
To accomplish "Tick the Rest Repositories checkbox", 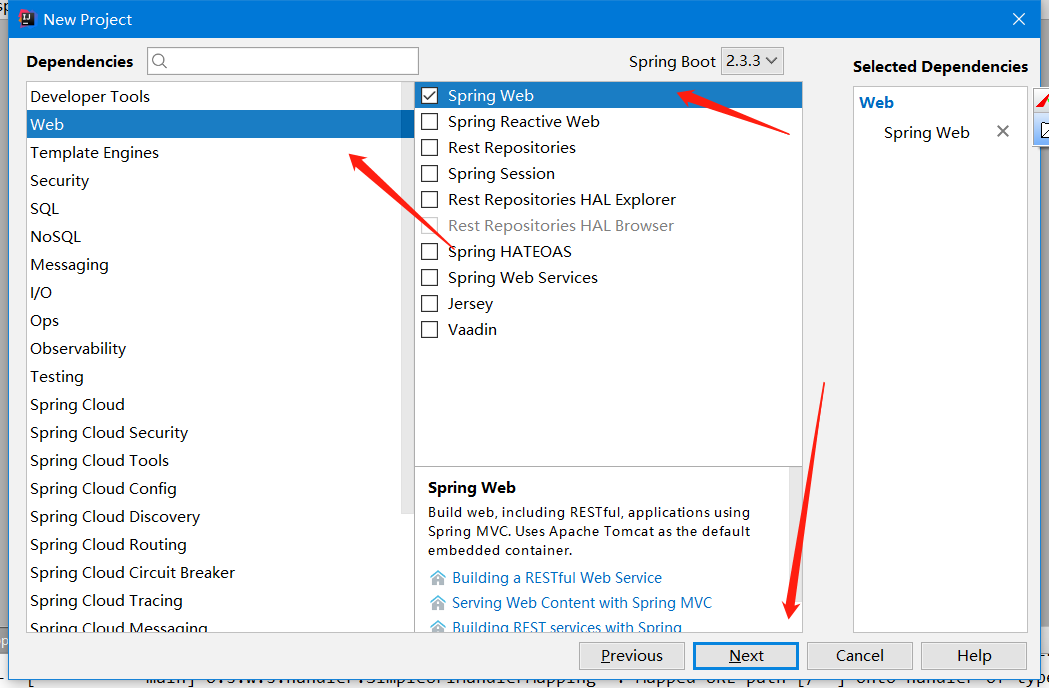I will (430, 148).
